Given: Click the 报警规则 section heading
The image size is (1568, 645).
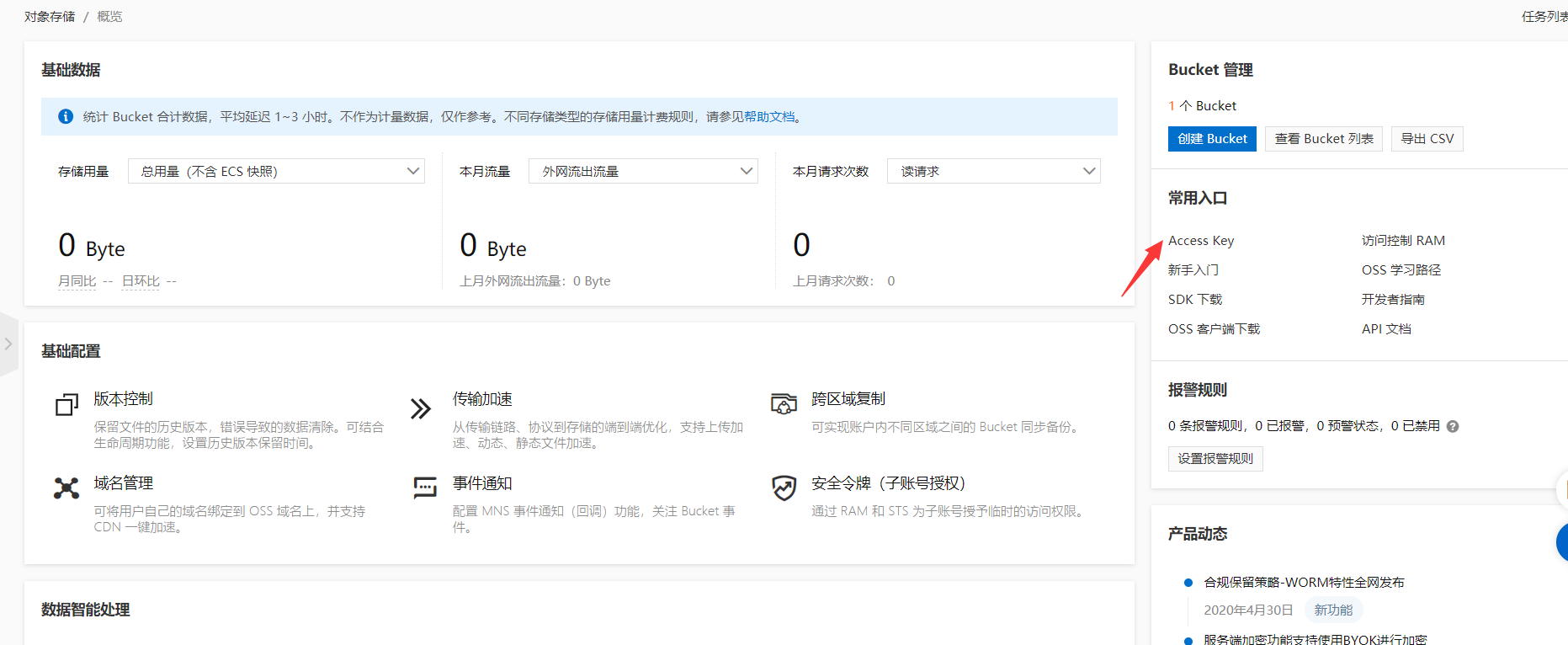Looking at the screenshot, I should pyautogui.click(x=1198, y=390).
